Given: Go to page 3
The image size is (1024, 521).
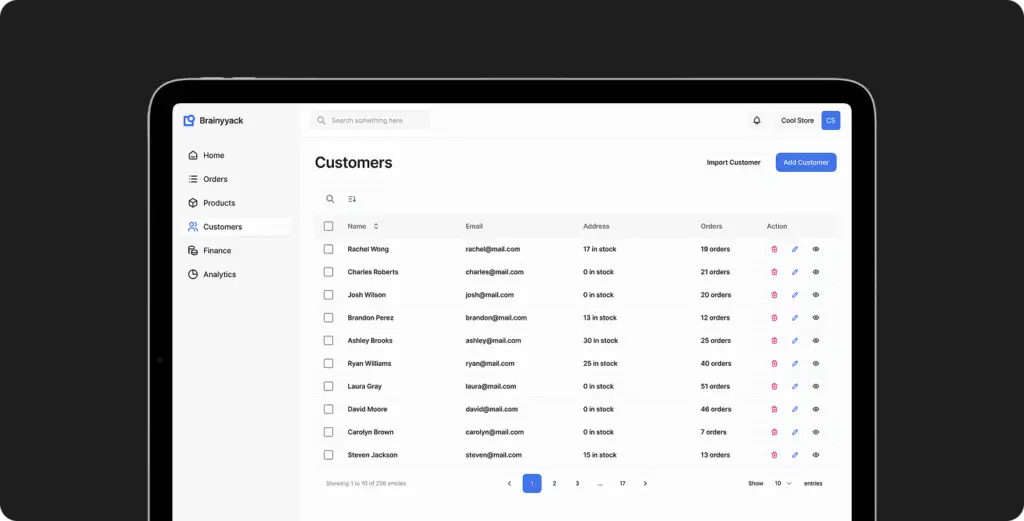Looking at the screenshot, I should (577, 483).
